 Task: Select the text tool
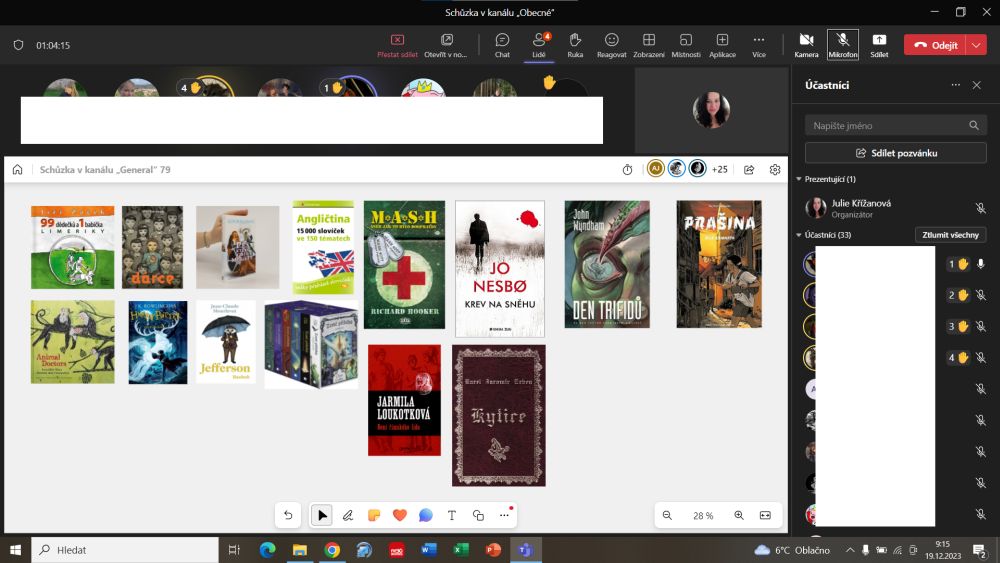click(x=452, y=515)
